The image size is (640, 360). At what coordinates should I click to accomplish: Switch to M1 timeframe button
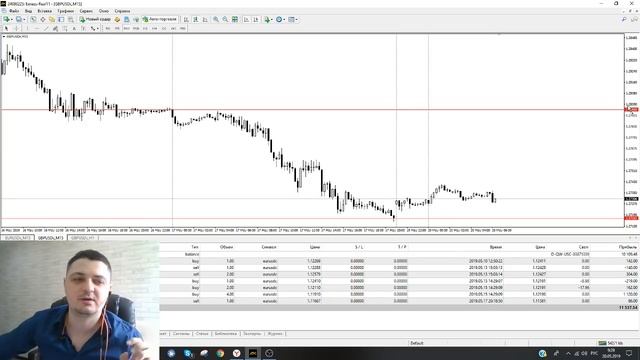(x=108, y=29)
